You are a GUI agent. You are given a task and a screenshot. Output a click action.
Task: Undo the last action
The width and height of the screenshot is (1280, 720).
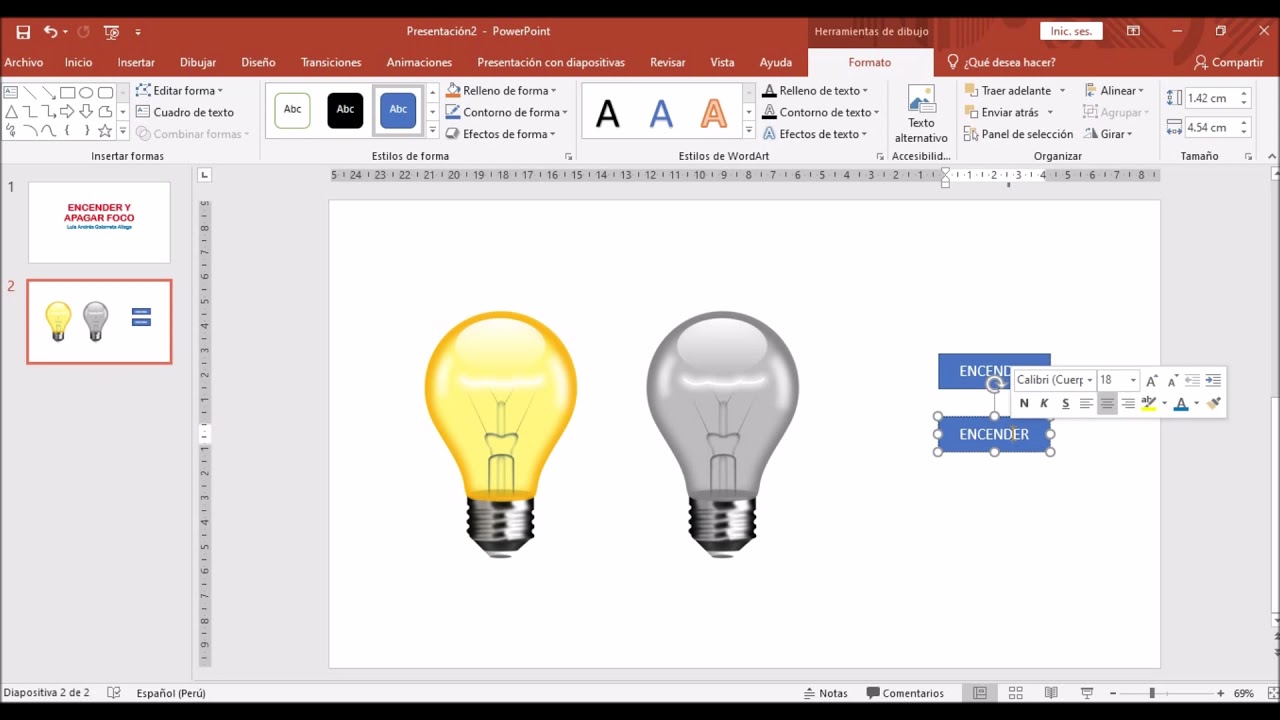[50, 32]
